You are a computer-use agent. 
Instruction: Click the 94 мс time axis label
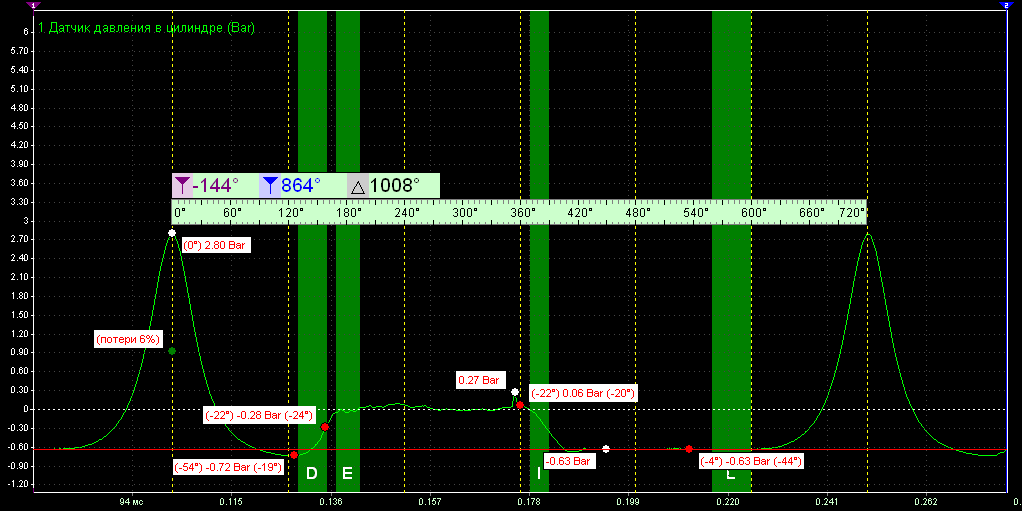tap(132, 503)
